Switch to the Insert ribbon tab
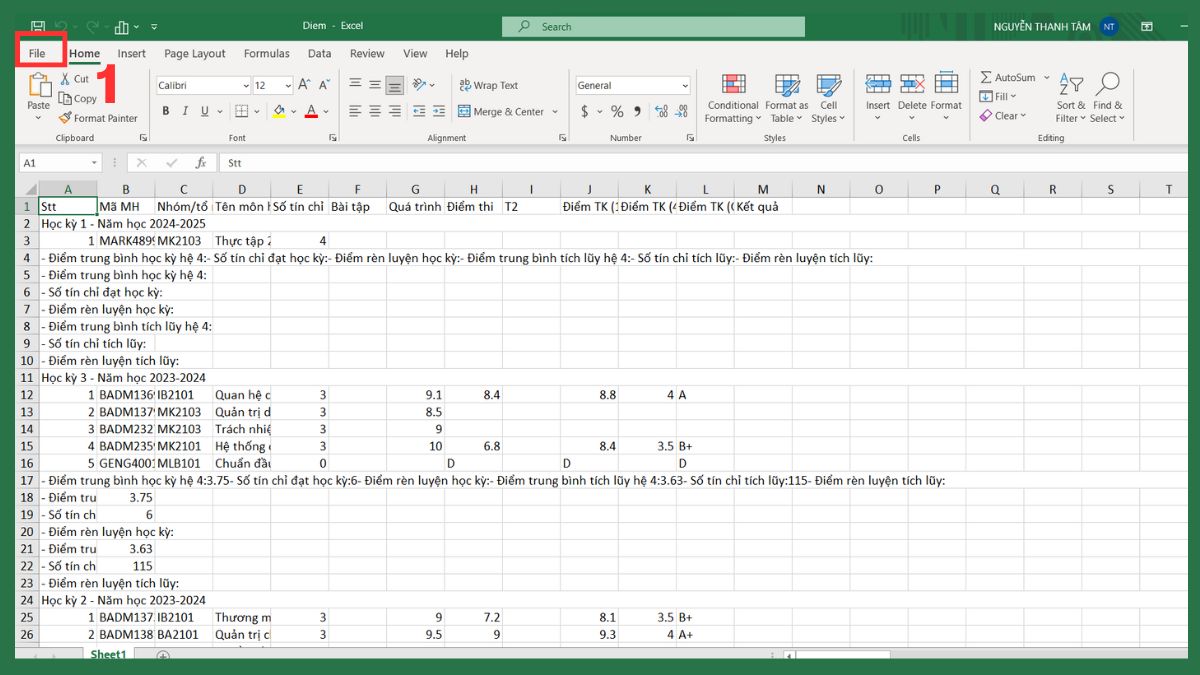Viewport: 1200px width, 675px height. tap(131, 53)
